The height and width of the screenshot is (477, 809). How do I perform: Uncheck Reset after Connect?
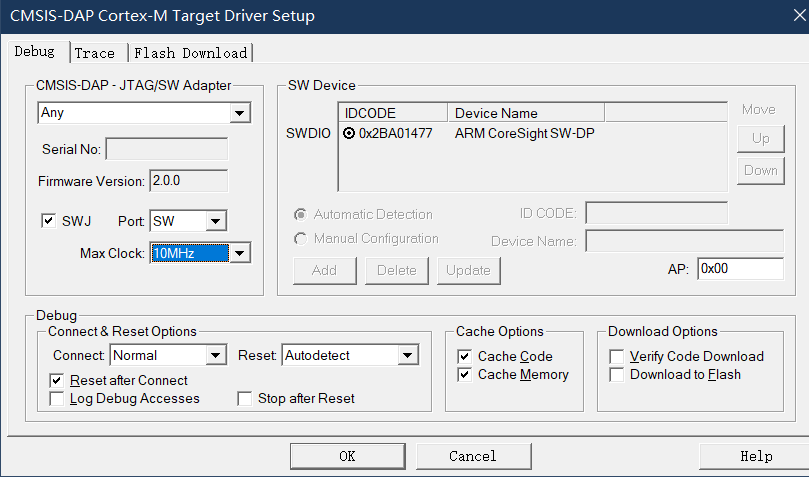(x=57, y=380)
